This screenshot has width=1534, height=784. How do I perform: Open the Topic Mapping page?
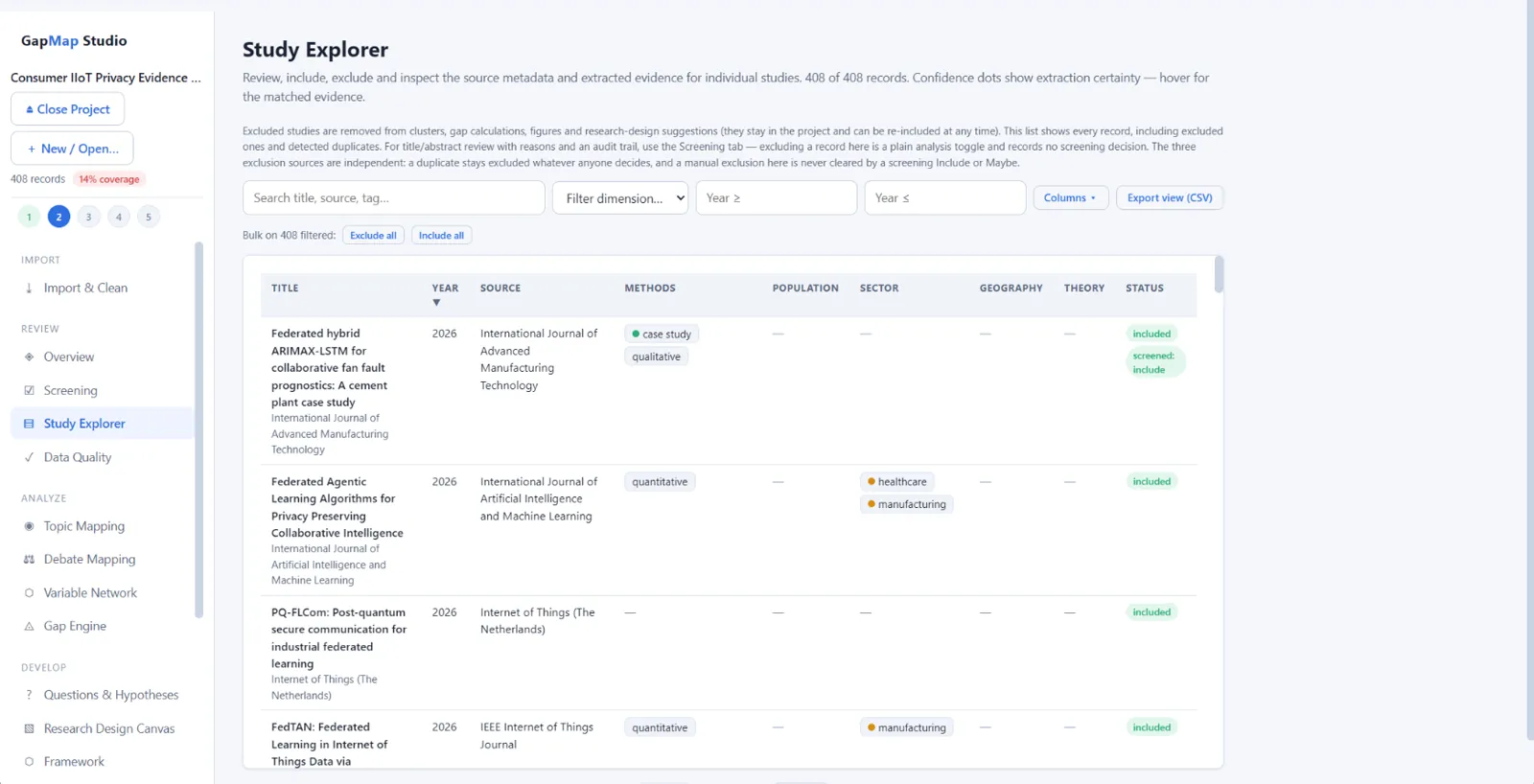[102, 526]
